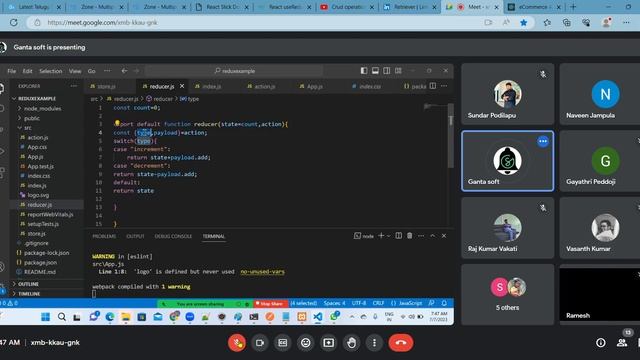Viewport: 640px width, 360px height.
Task: Open more options three-dot menu
Action: tap(374, 343)
